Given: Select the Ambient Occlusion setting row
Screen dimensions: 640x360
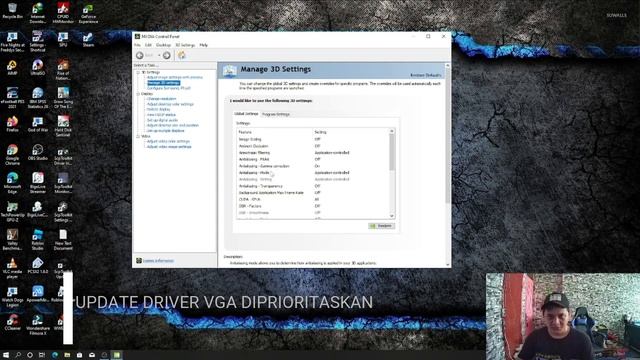Looking at the screenshot, I should pos(313,146).
